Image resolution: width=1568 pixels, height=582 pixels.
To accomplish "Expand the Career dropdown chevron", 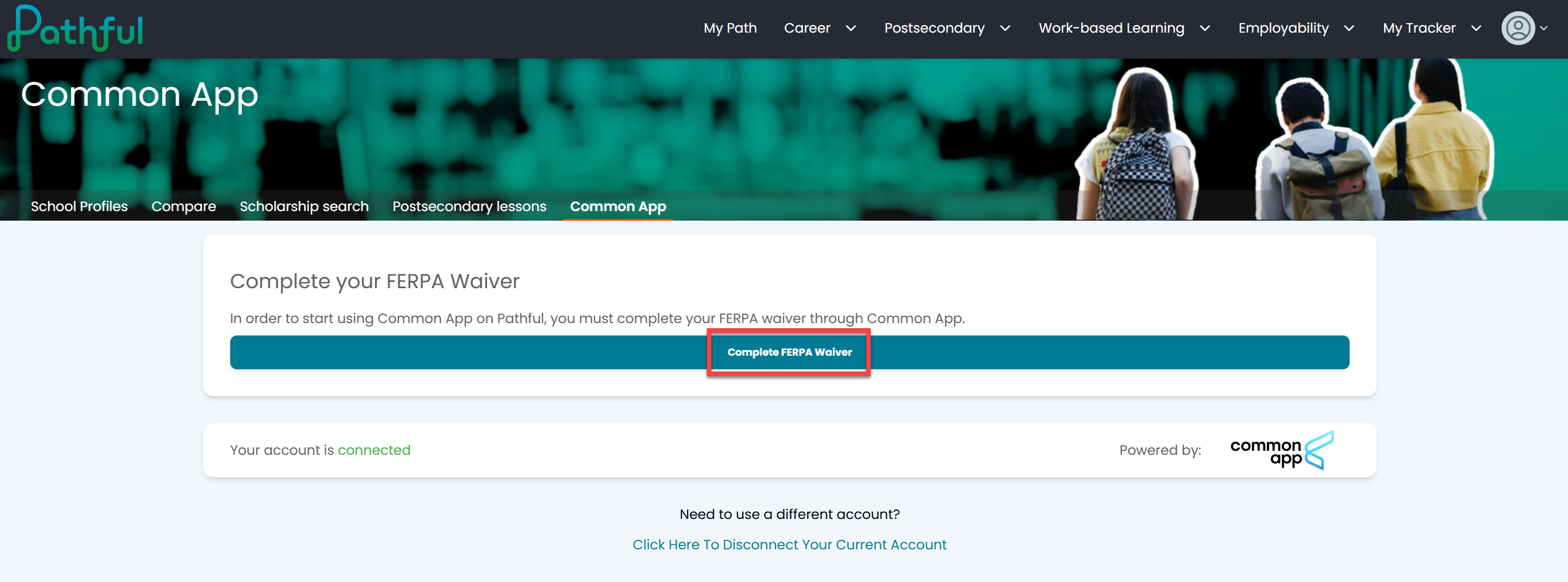I will (851, 28).
